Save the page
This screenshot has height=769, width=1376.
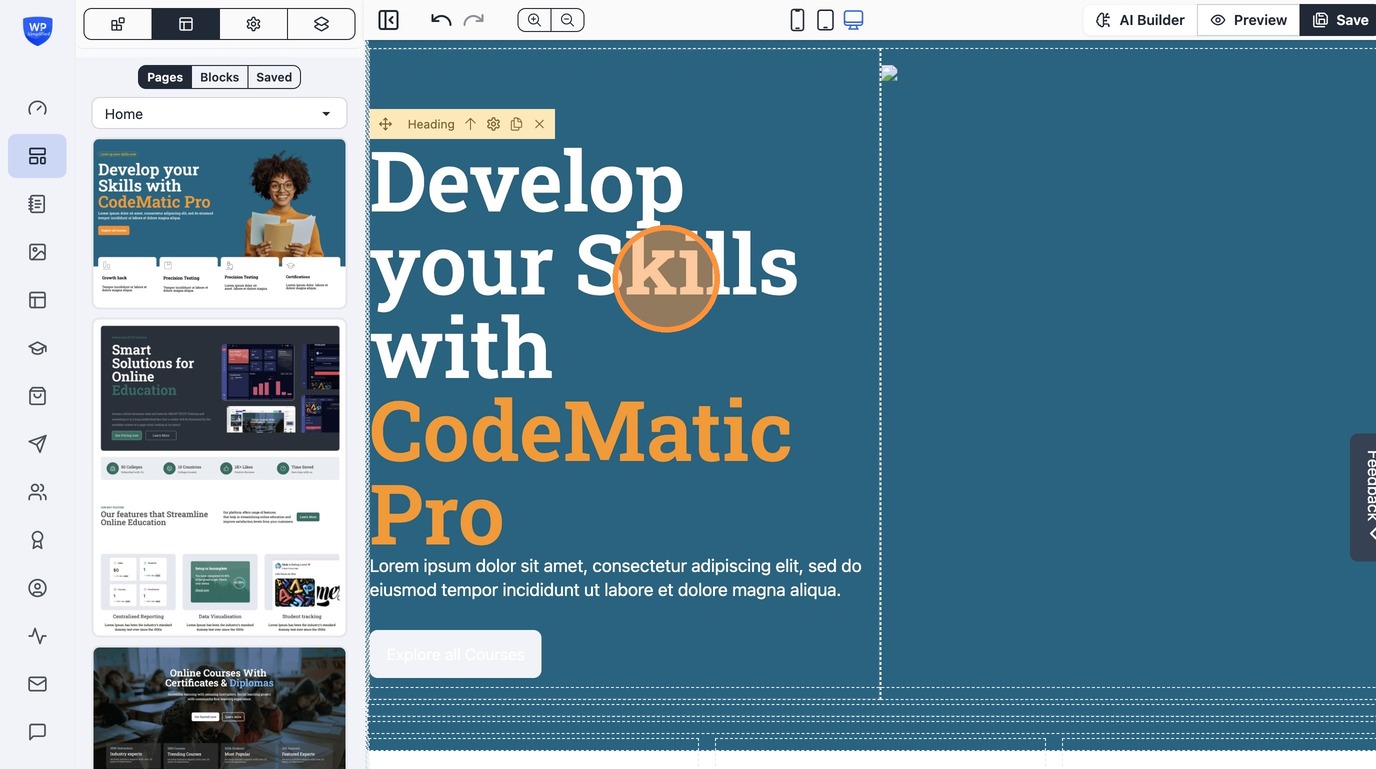coord(1340,20)
